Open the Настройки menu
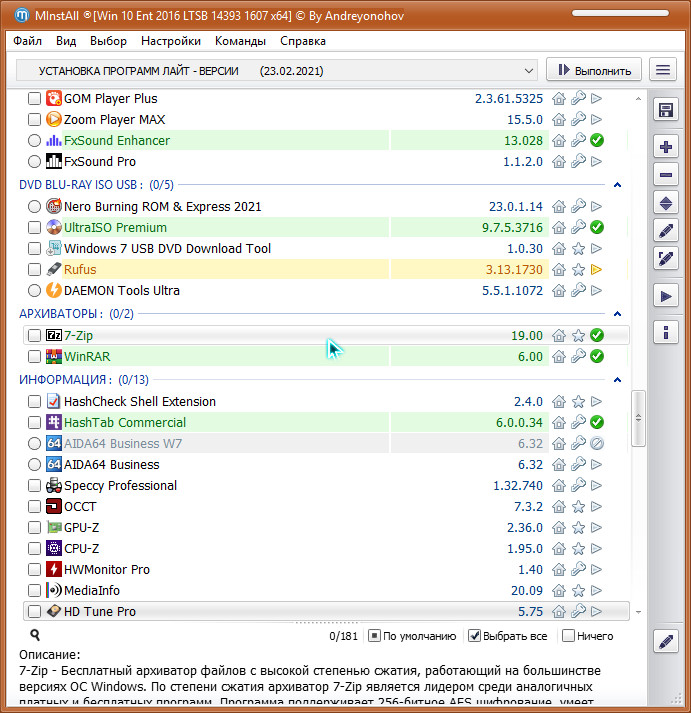Viewport: 691px width, 713px height. coord(170,41)
